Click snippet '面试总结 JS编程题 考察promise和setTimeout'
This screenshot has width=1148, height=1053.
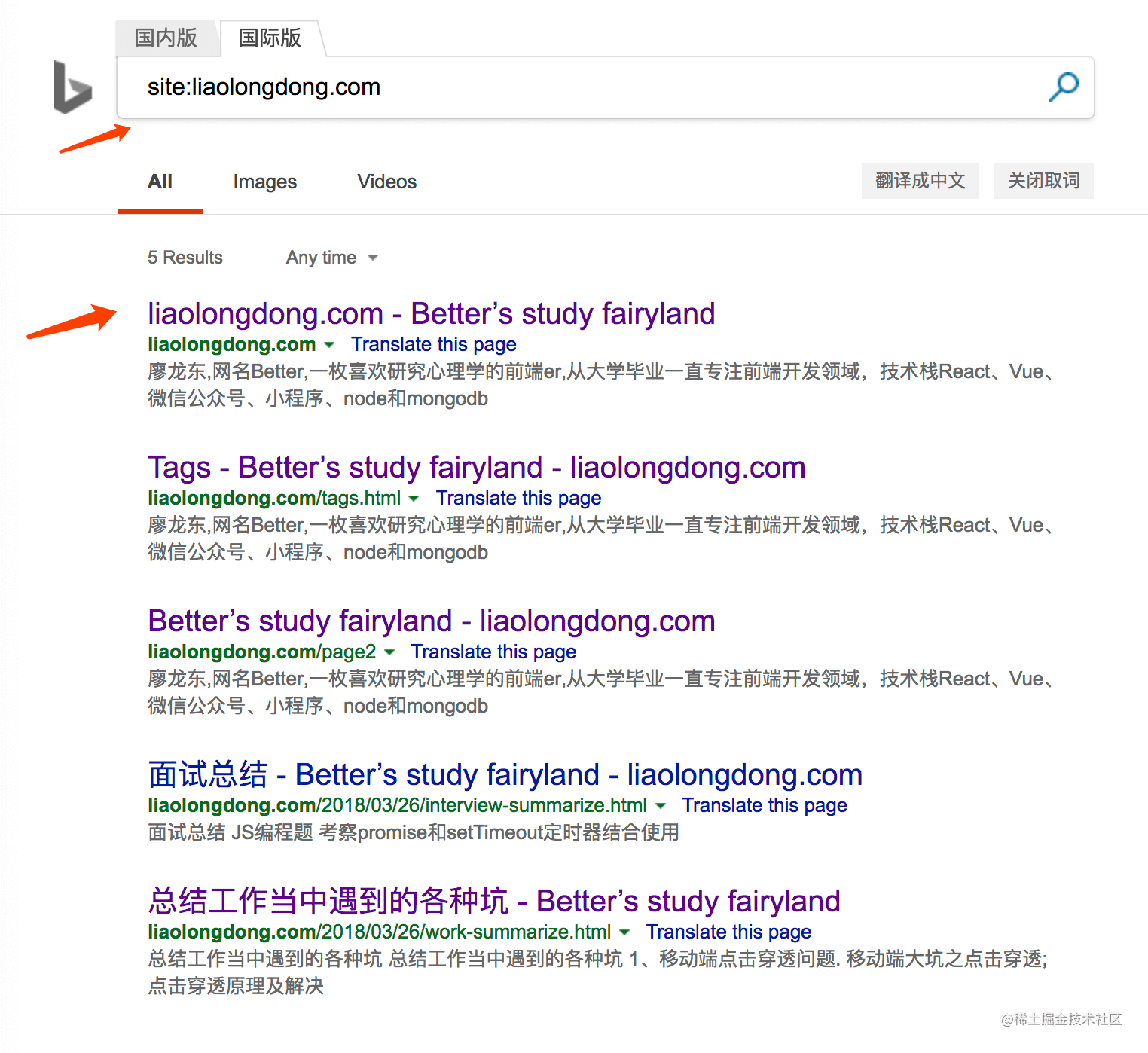tap(414, 832)
